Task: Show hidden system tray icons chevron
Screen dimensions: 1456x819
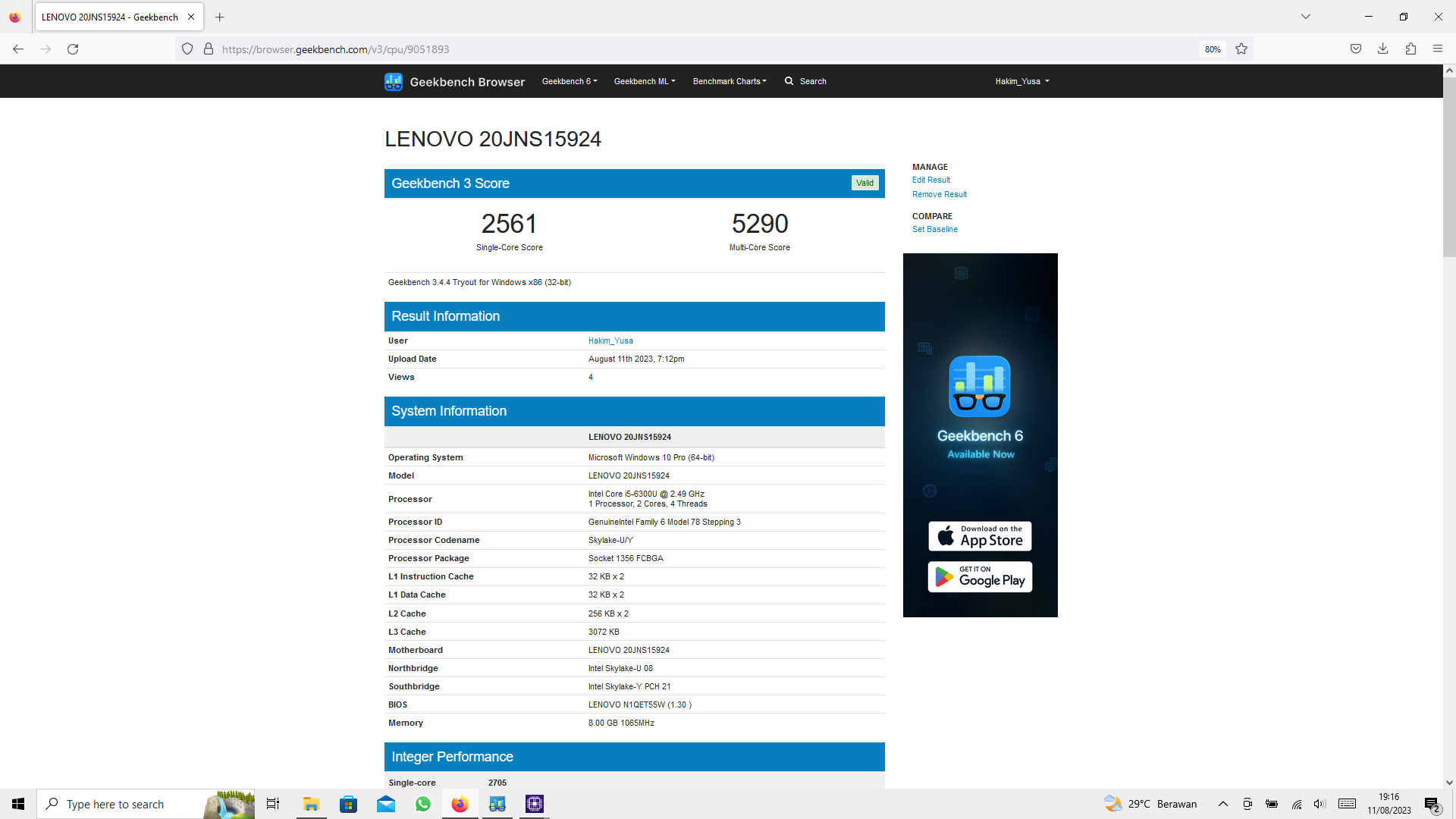Action: coord(1223,804)
